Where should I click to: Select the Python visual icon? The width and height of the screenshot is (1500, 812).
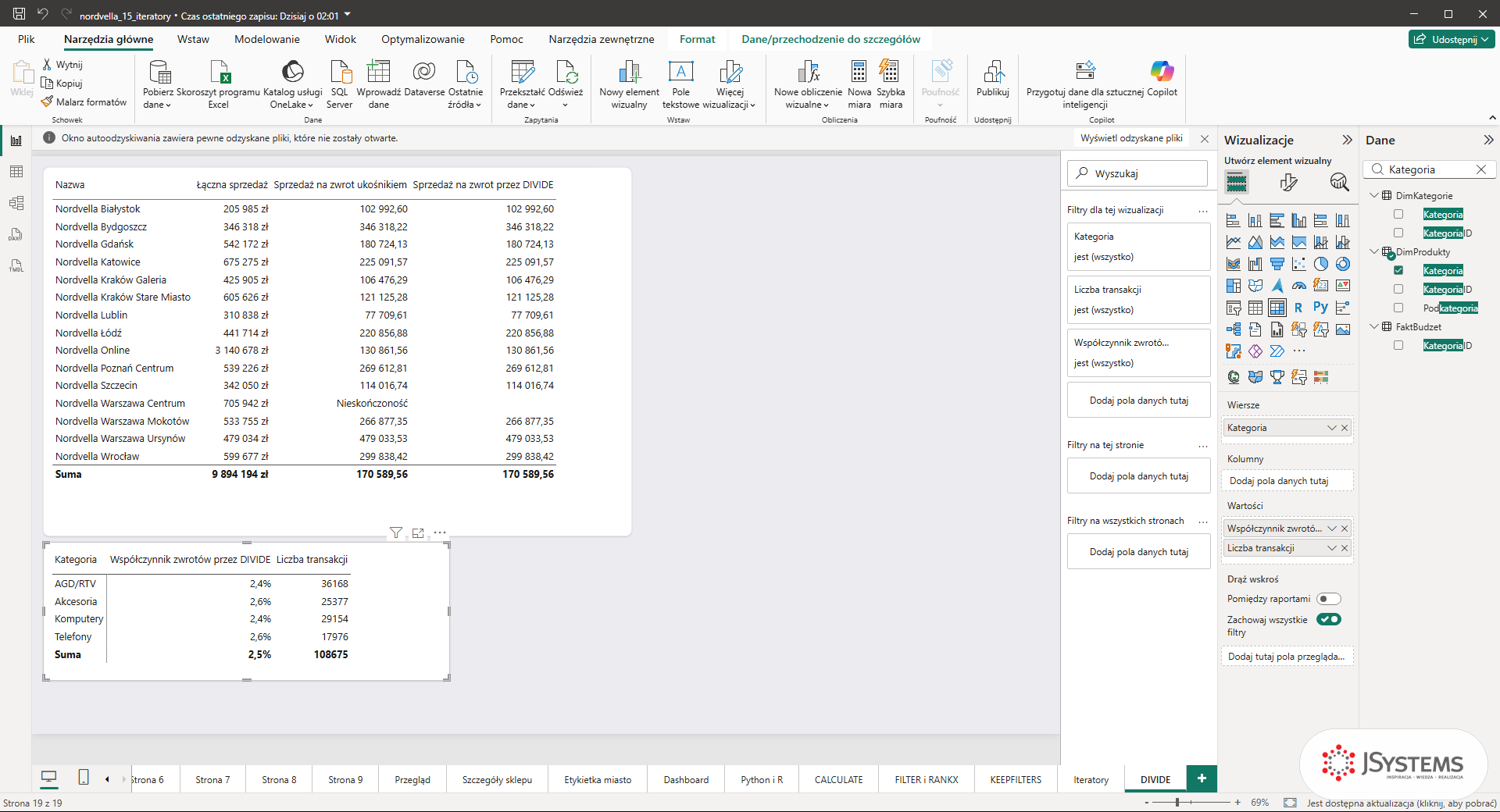click(1320, 308)
